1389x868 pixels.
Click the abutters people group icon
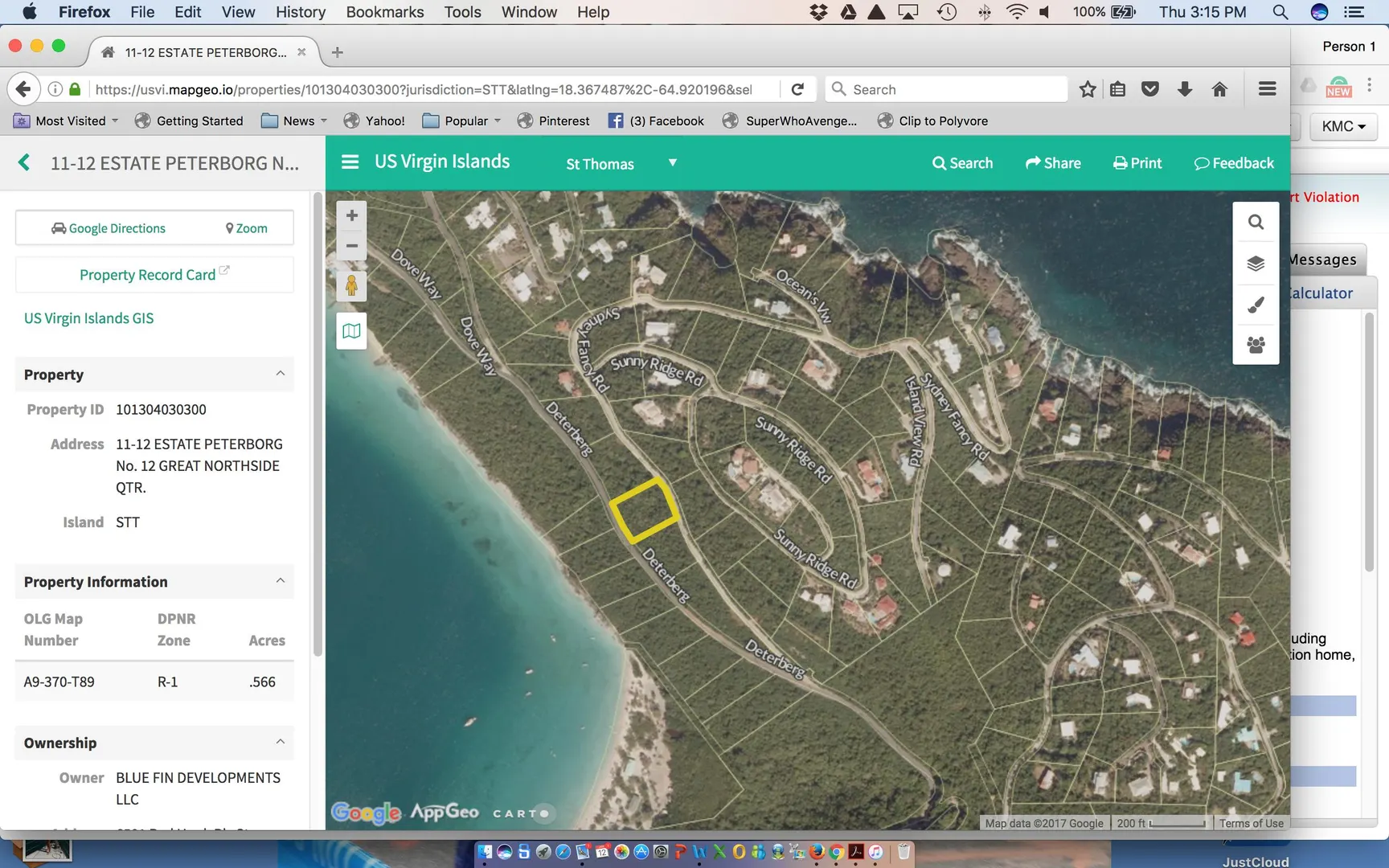(x=1255, y=345)
